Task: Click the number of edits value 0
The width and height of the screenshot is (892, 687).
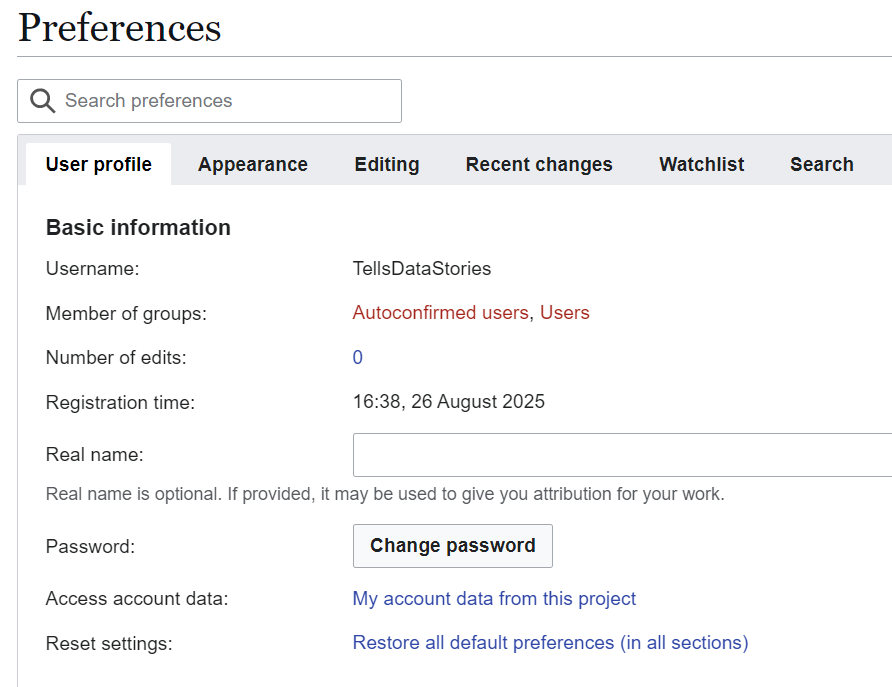Action: tap(358, 358)
